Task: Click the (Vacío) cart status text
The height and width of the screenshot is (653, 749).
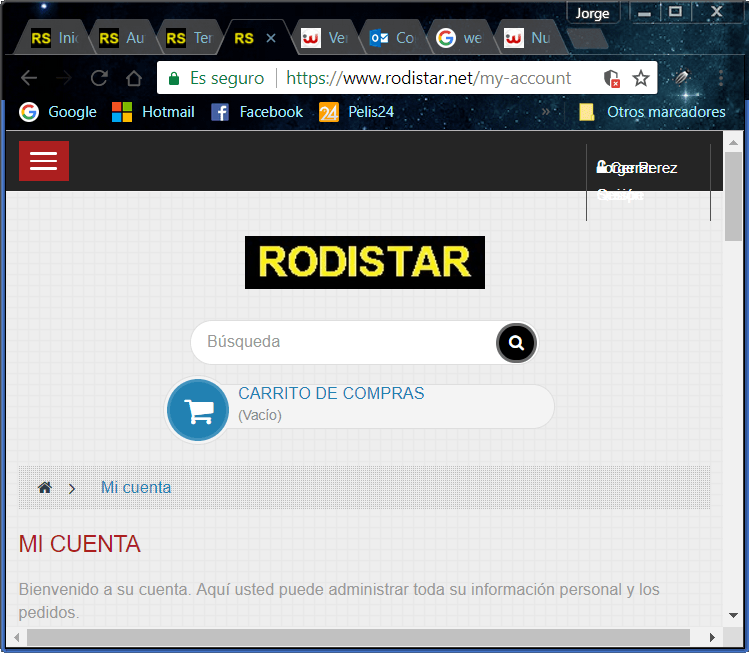Action: [260, 415]
